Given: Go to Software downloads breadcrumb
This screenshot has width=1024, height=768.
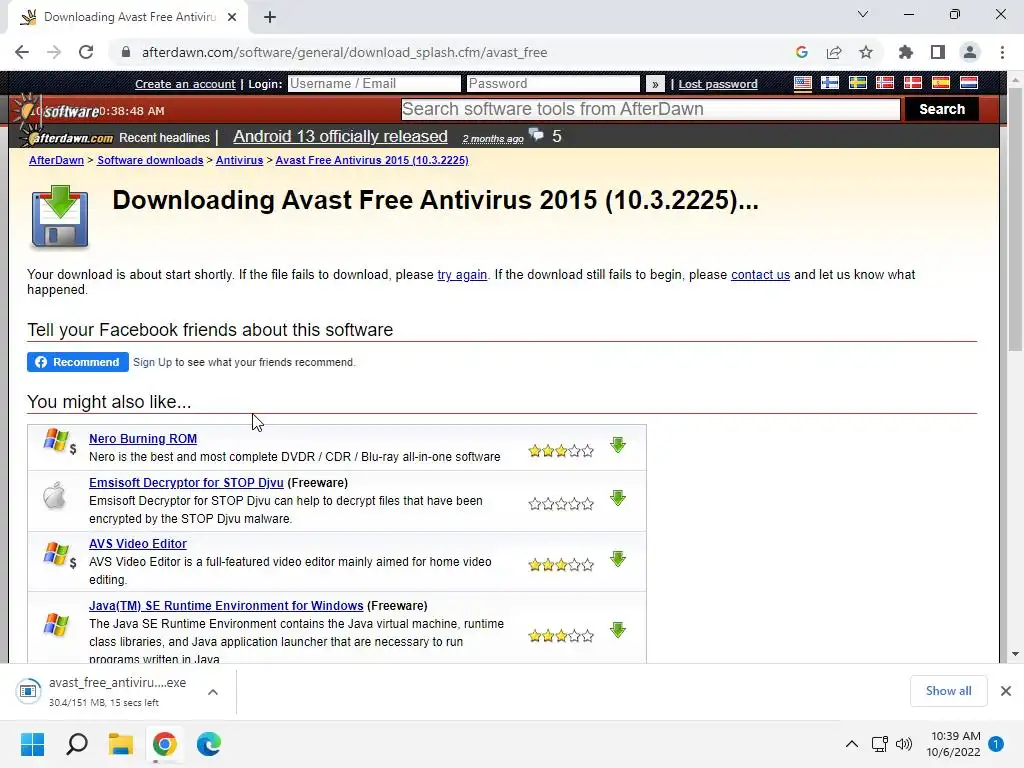Looking at the screenshot, I should tap(150, 160).
